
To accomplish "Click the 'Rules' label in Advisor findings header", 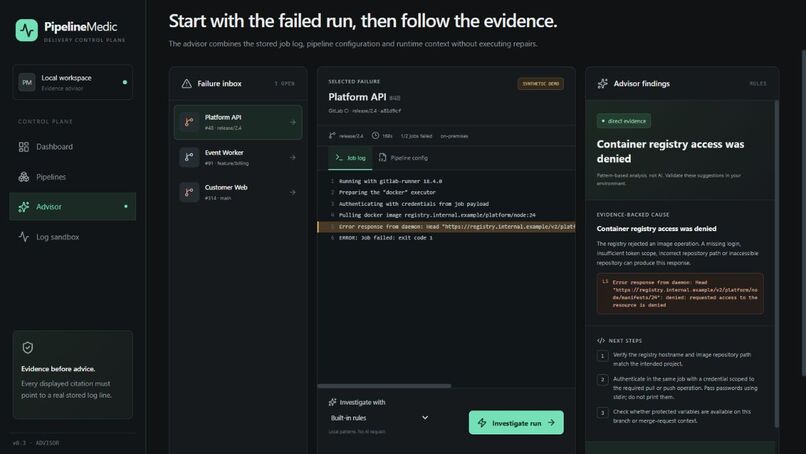I will tap(758, 83).
